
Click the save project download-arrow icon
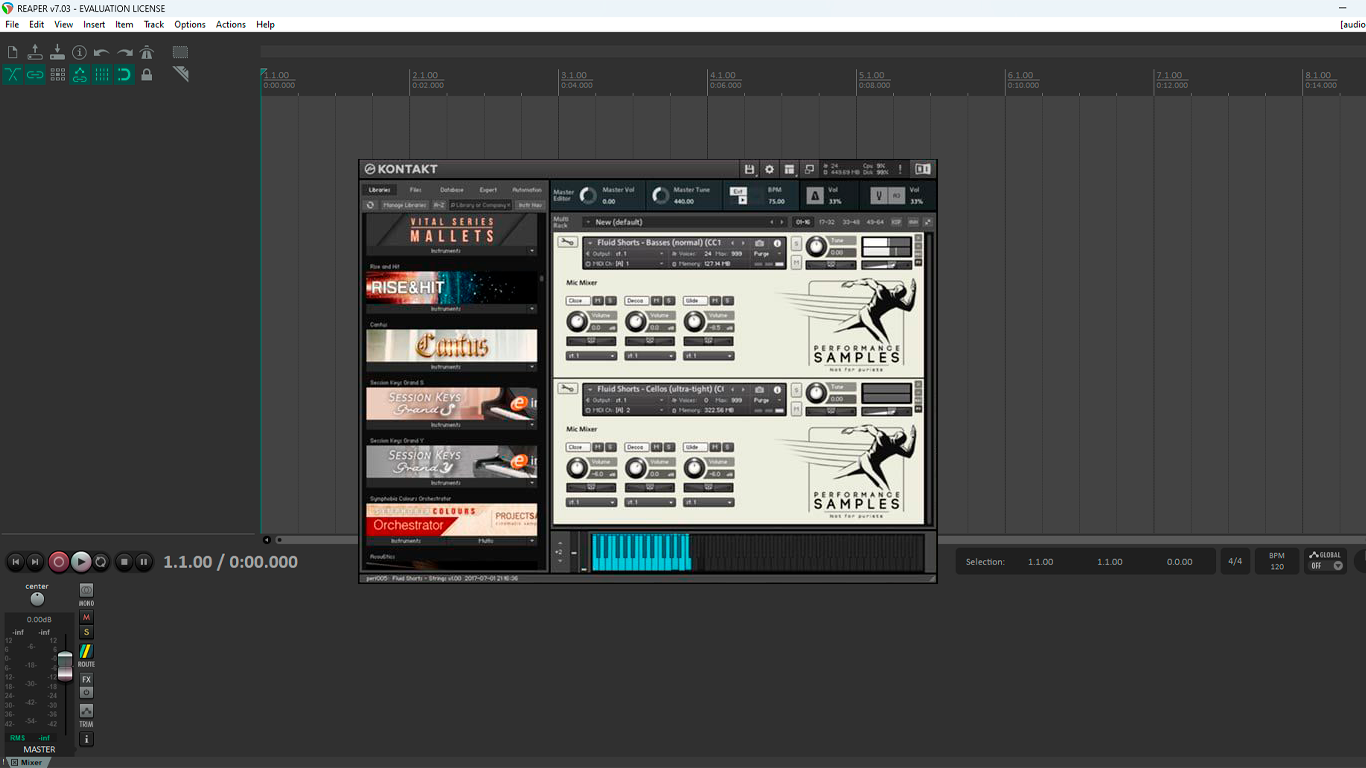click(x=57, y=52)
